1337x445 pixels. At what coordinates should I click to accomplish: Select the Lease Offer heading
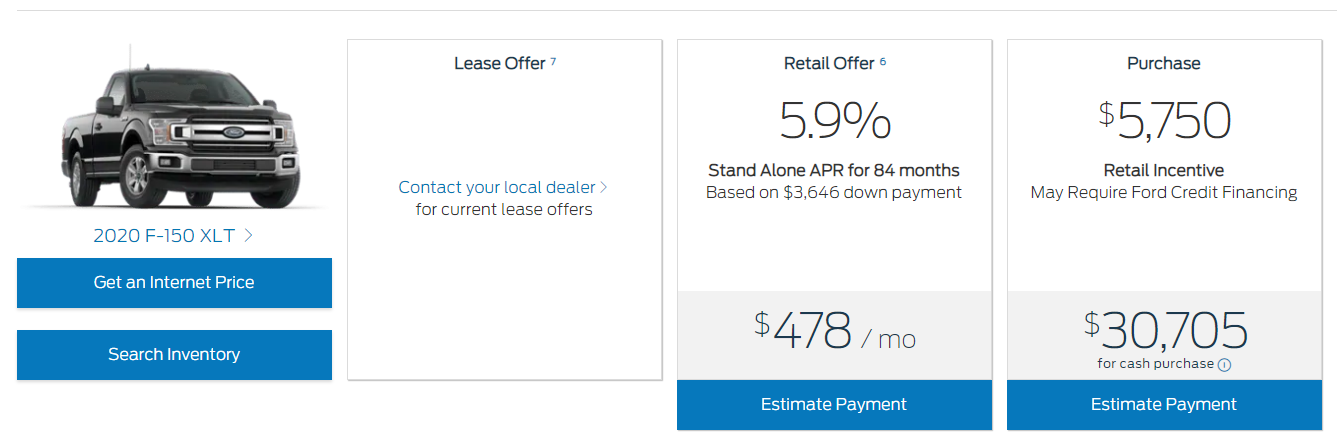500,63
